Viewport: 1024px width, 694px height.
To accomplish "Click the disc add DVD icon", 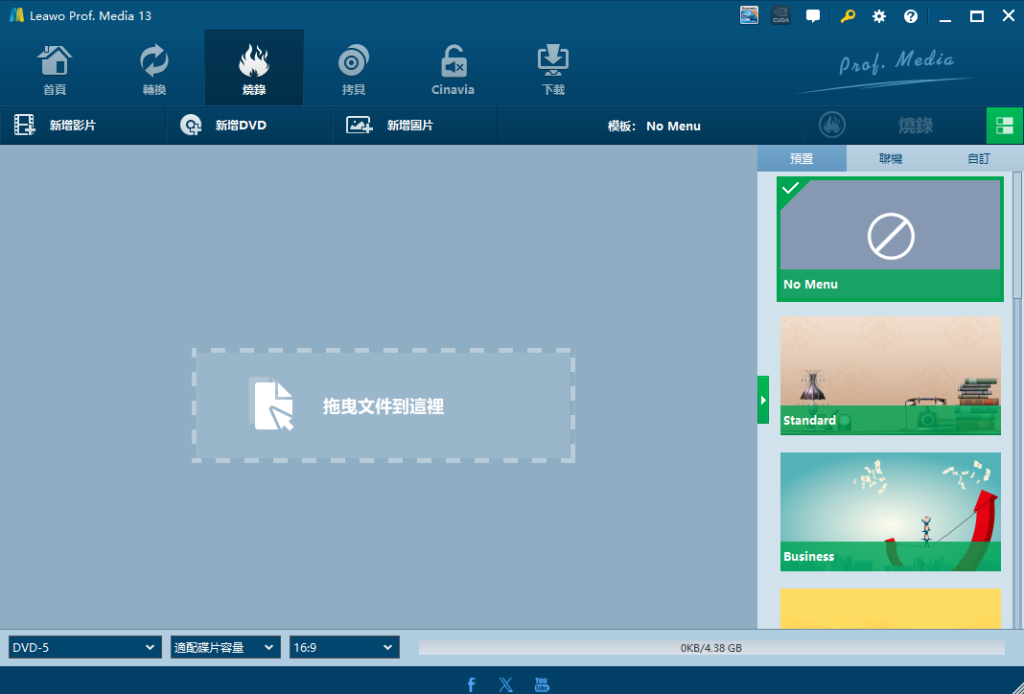I will 191,125.
